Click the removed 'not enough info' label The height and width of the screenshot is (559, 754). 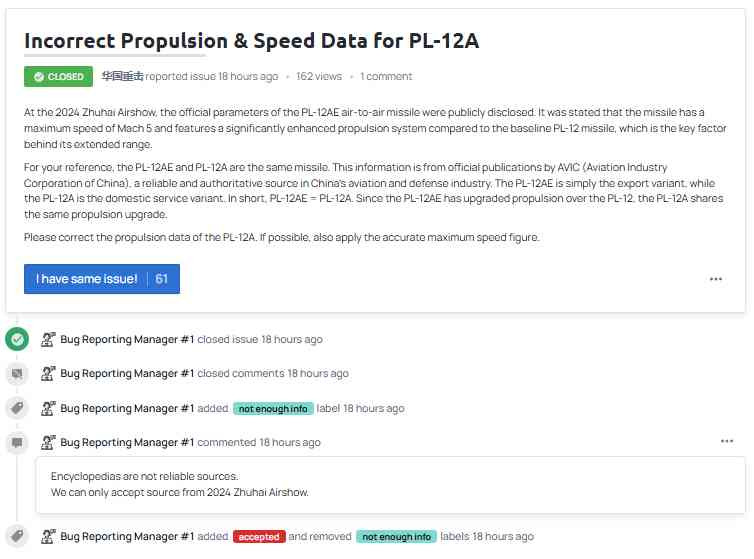pyautogui.click(x=396, y=537)
